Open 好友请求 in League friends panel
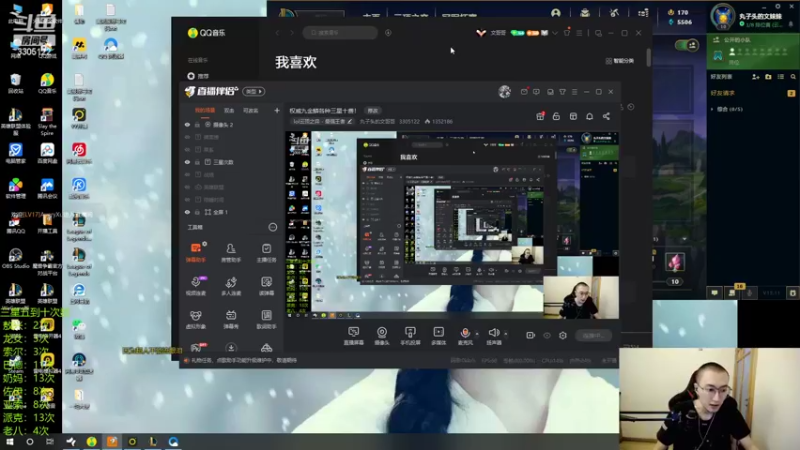Image resolution: width=800 pixels, height=450 pixels. coord(722,93)
